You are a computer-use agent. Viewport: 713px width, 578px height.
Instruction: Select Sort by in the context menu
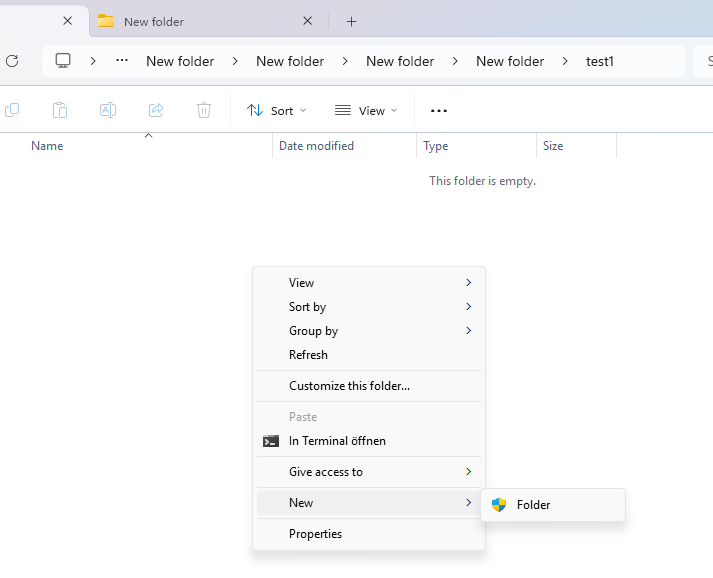click(369, 307)
